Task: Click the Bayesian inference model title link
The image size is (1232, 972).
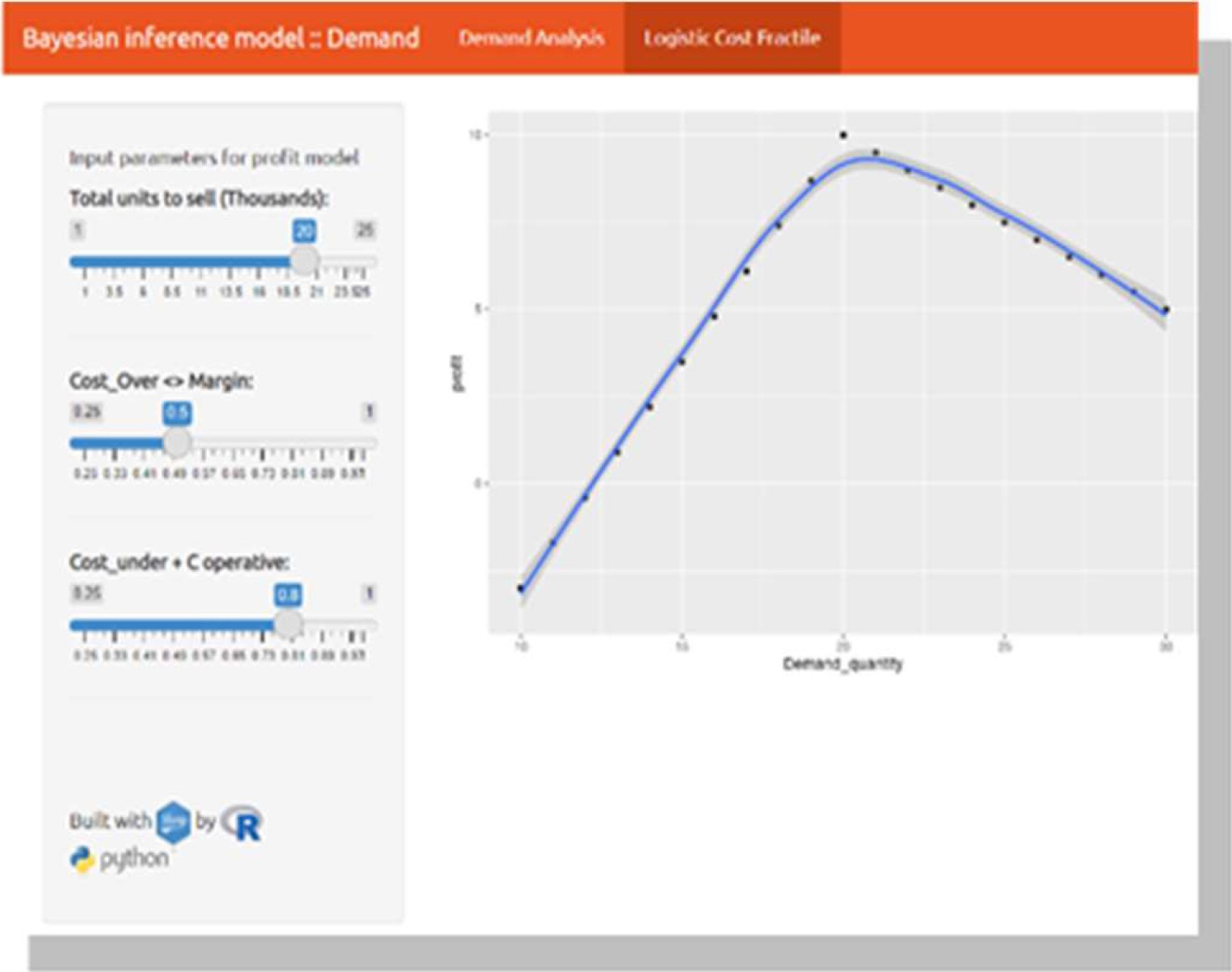Action: point(221,38)
